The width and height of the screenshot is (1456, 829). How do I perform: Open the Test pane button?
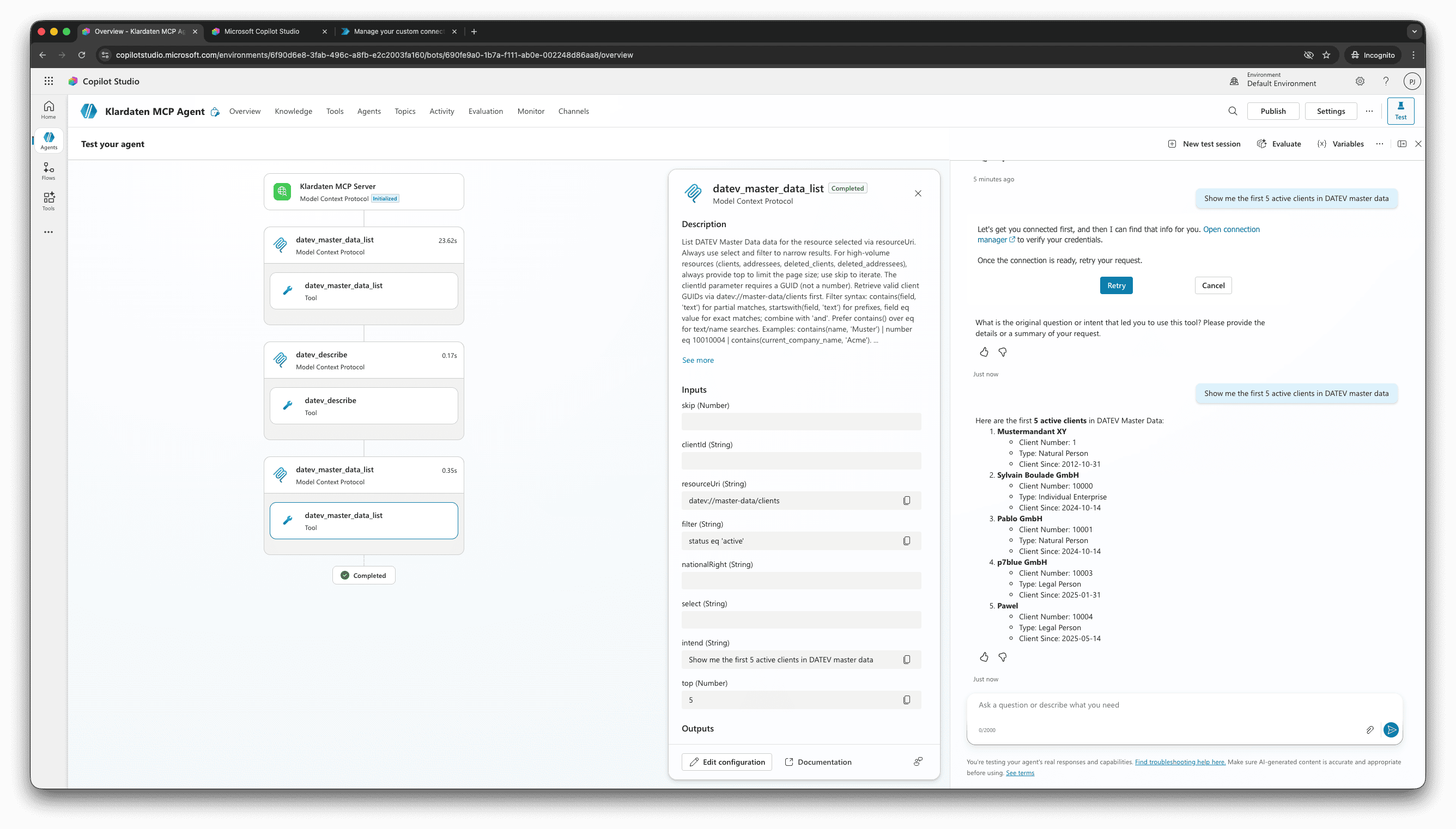(x=1400, y=111)
